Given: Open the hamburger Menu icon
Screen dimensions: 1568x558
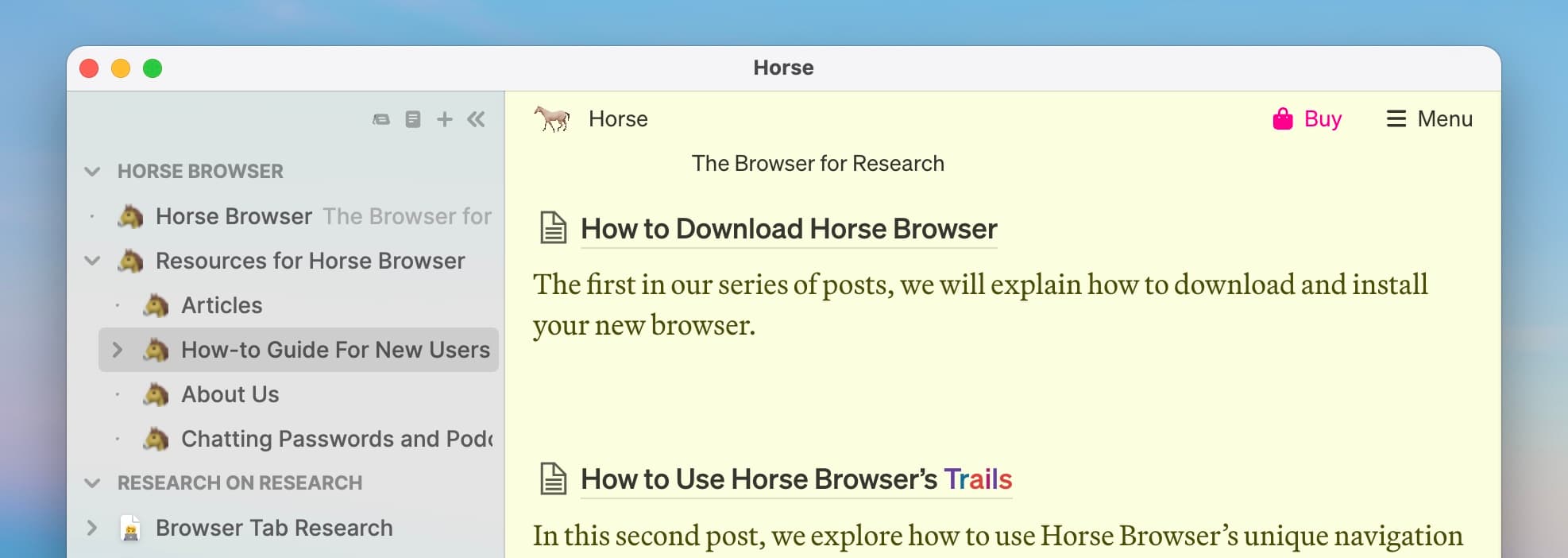Looking at the screenshot, I should (x=1396, y=119).
